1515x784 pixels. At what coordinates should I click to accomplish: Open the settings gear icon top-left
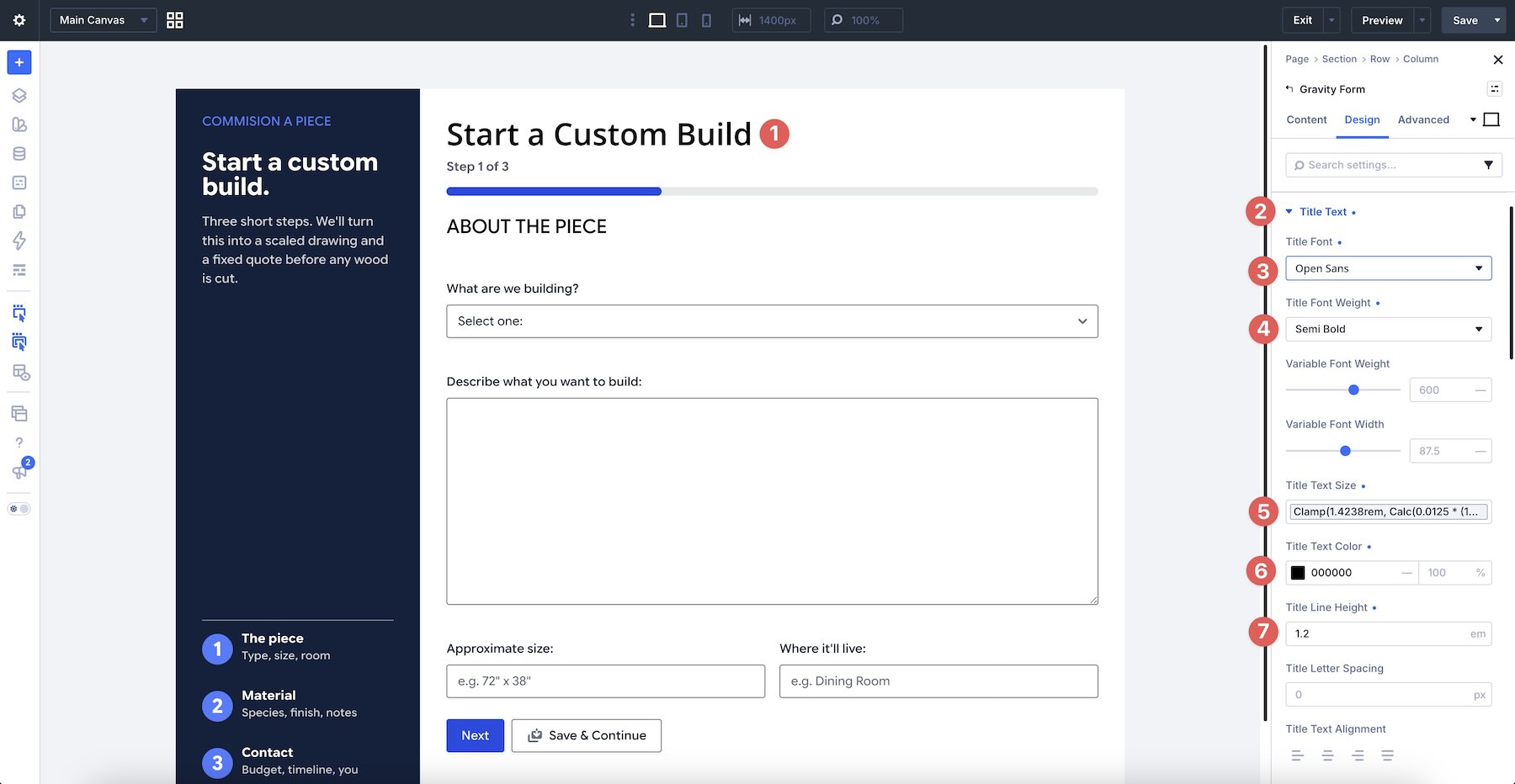19,20
